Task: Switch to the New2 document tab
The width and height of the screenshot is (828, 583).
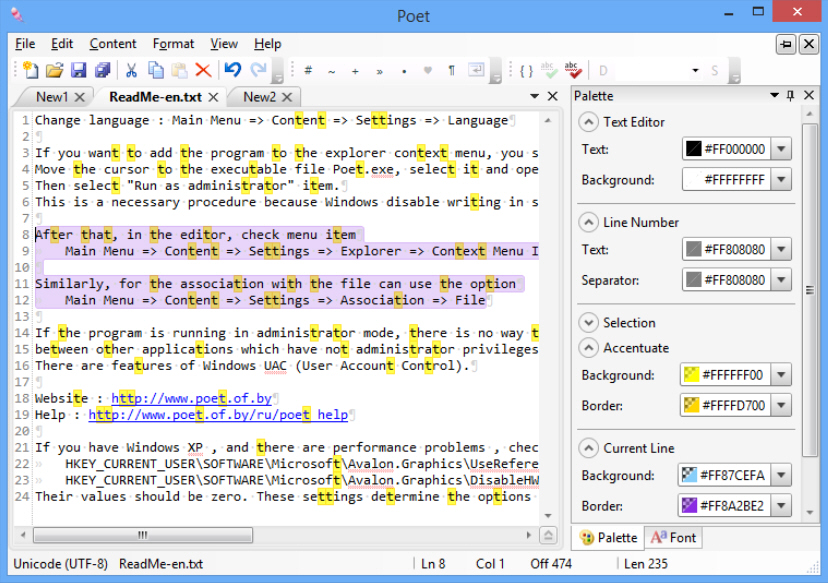Action: (x=259, y=97)
